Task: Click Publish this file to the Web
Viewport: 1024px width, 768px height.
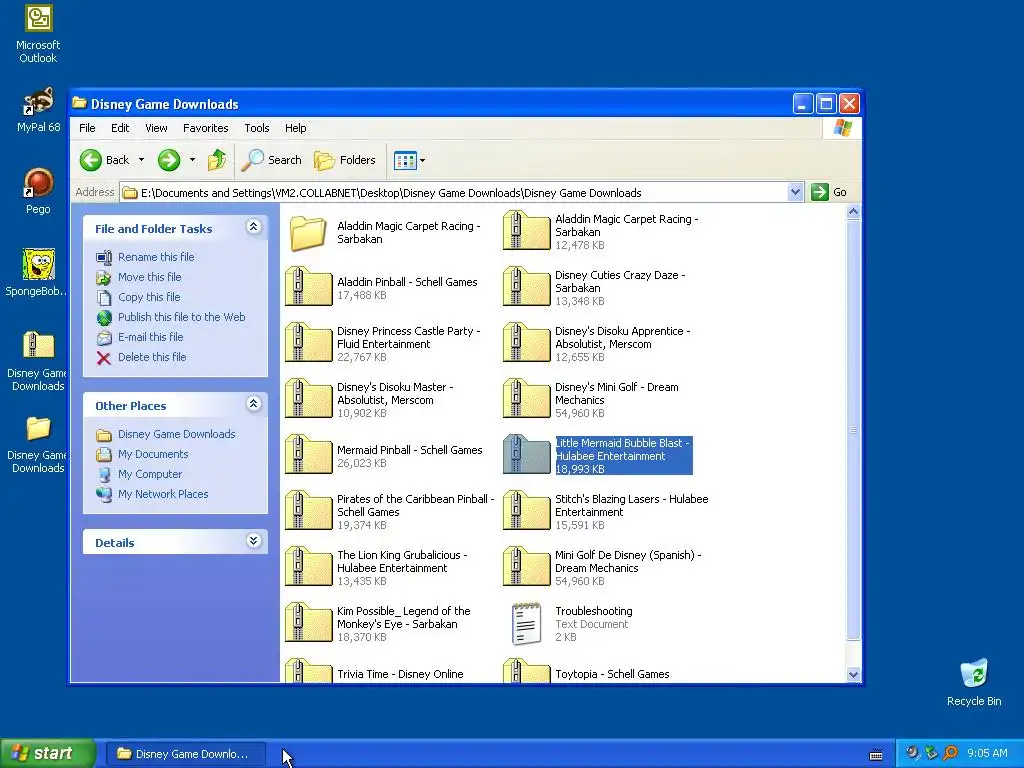Action: pos(182,317)
